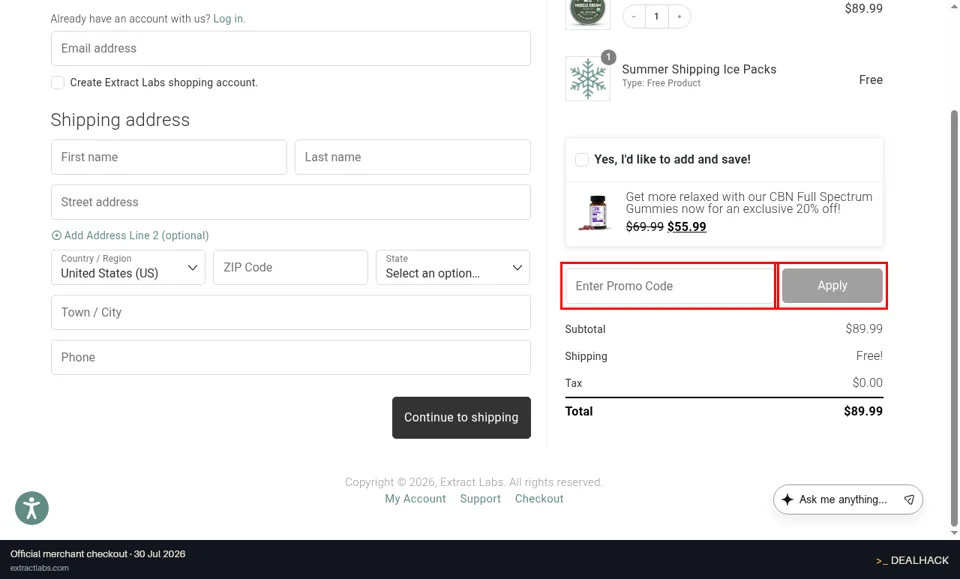Tick the 'Yes, I'd like to add and save' checkbox
Viewport: 960px width, 579px height.
[582, 159]
